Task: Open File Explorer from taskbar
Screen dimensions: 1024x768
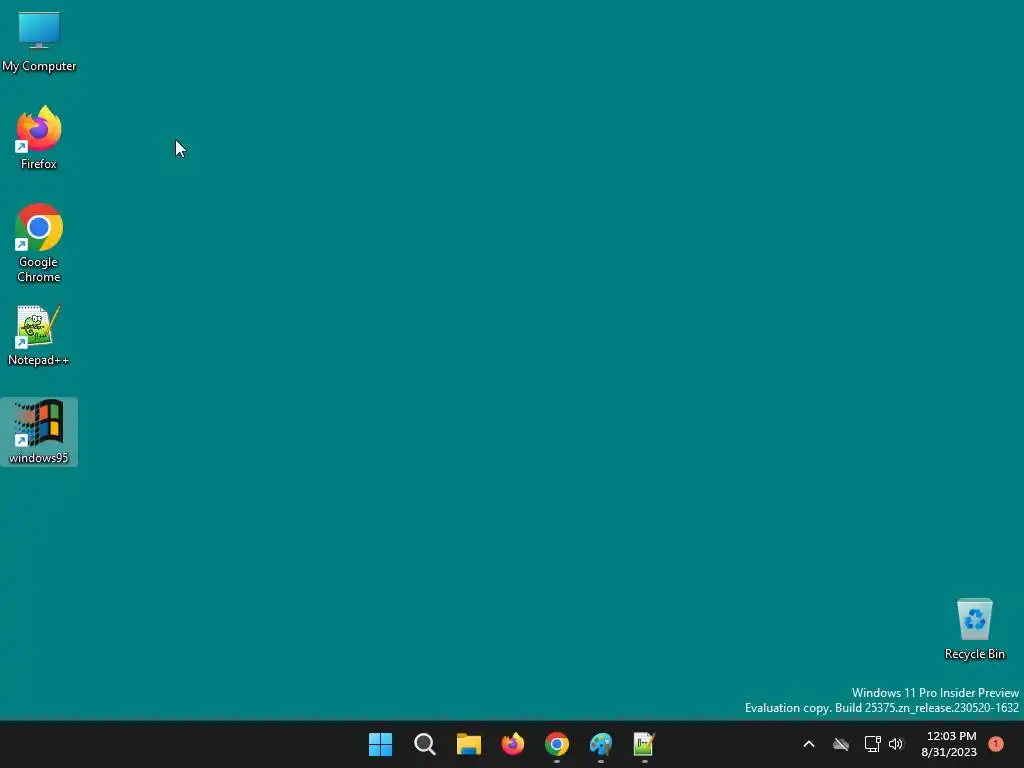Action: click(469, 744)
